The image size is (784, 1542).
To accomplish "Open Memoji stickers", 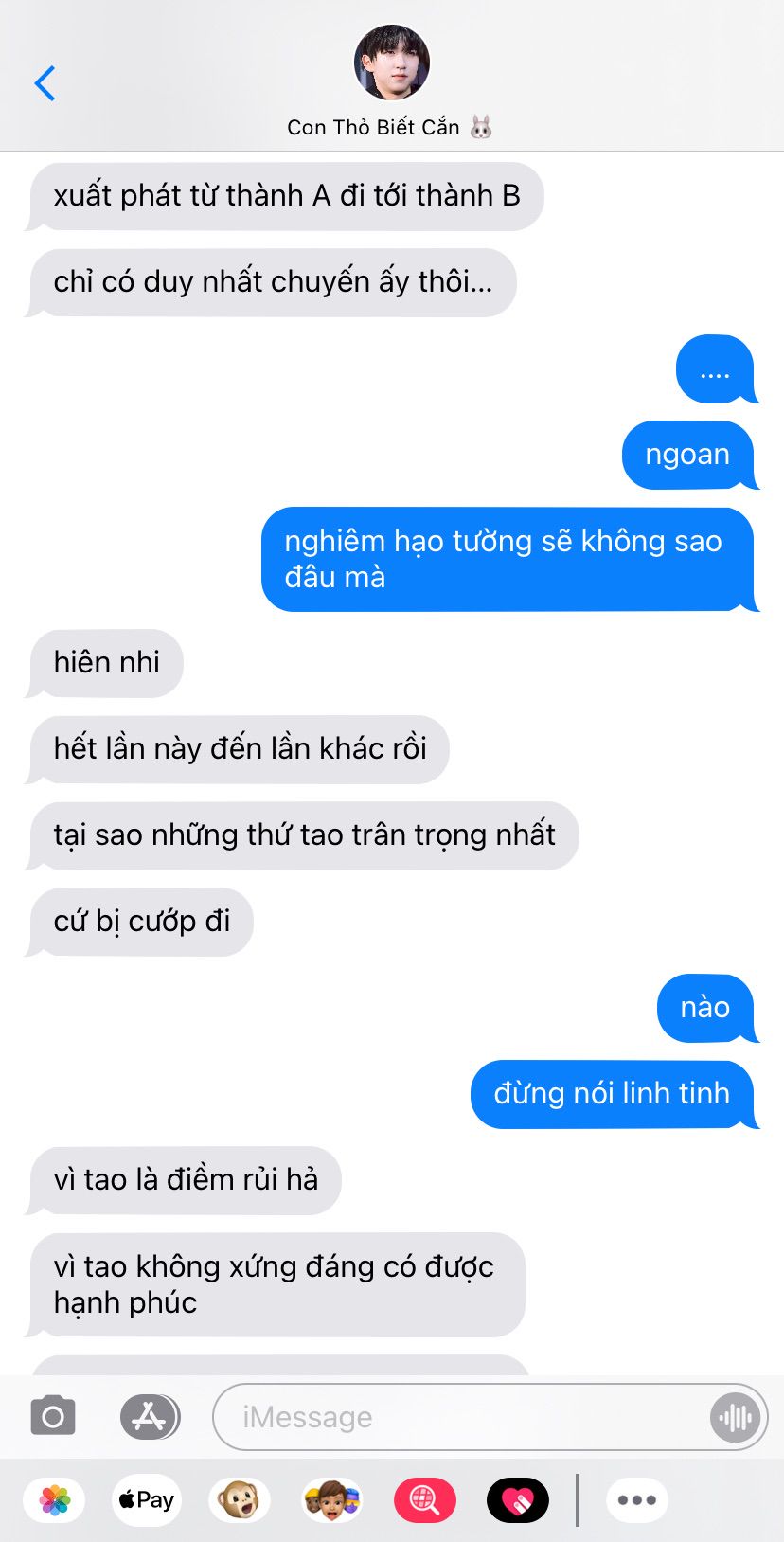I will point(331,1499).
